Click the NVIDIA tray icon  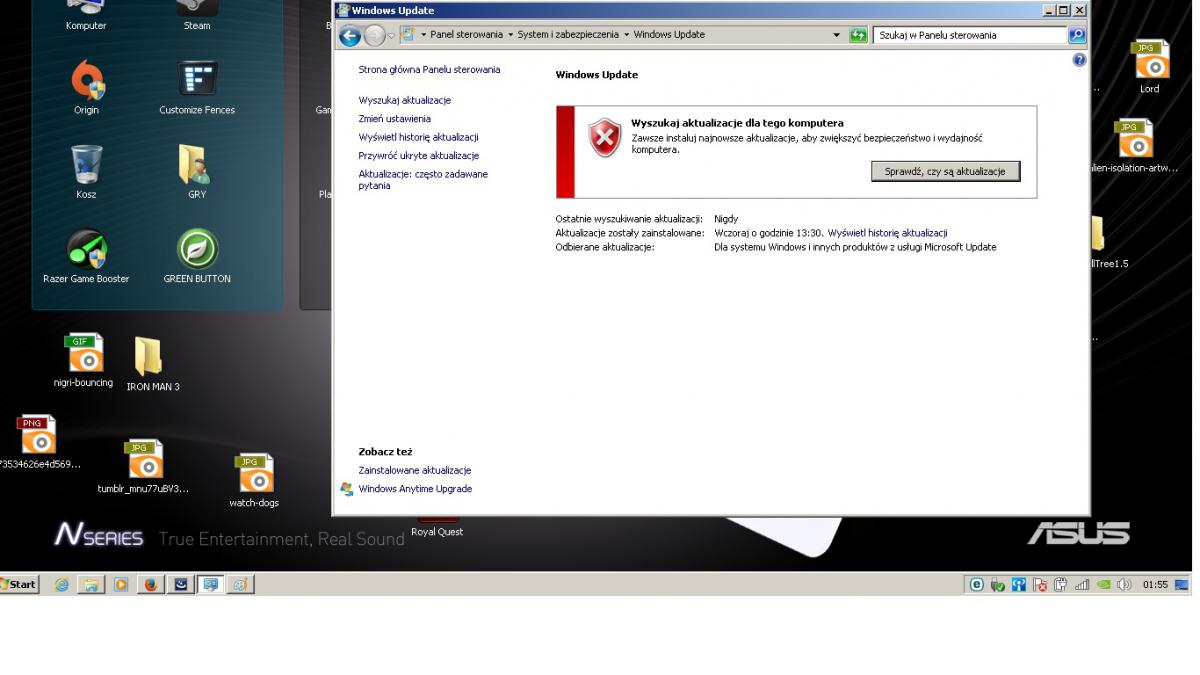[x=1103, y=585]
